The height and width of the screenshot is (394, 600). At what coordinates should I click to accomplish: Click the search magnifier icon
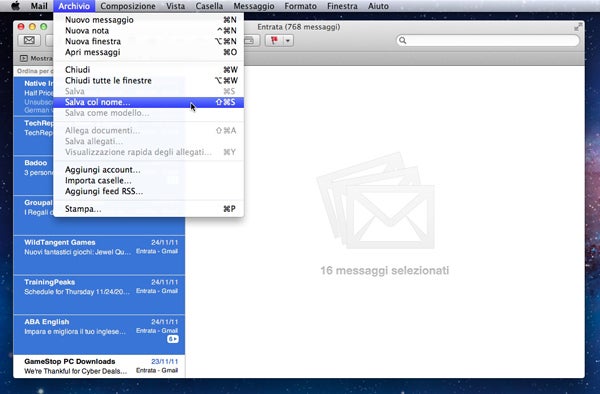coord(402,40)
